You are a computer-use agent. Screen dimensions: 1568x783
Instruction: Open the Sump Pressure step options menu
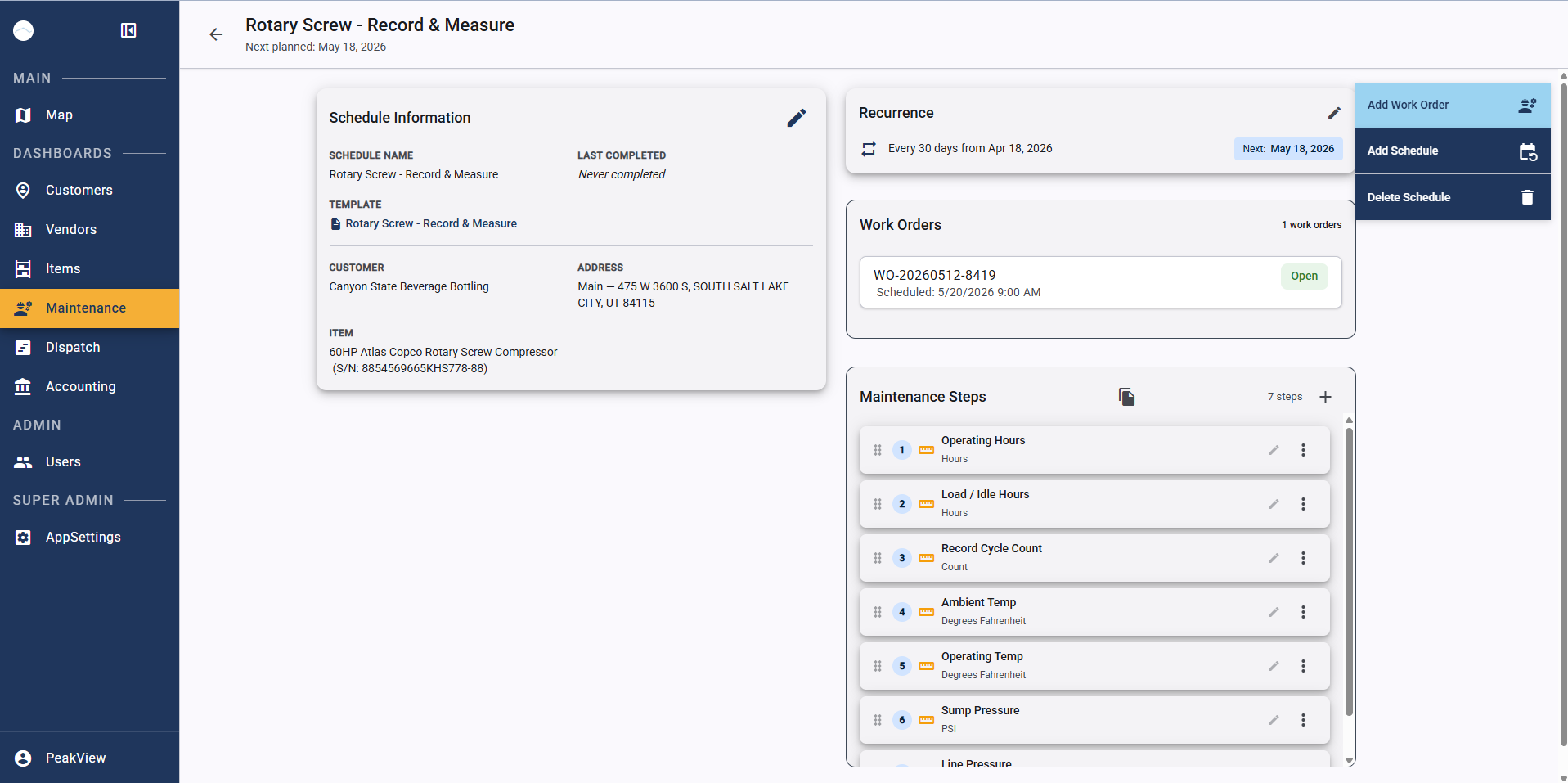pyautogui.click(x=1304, y=720)
